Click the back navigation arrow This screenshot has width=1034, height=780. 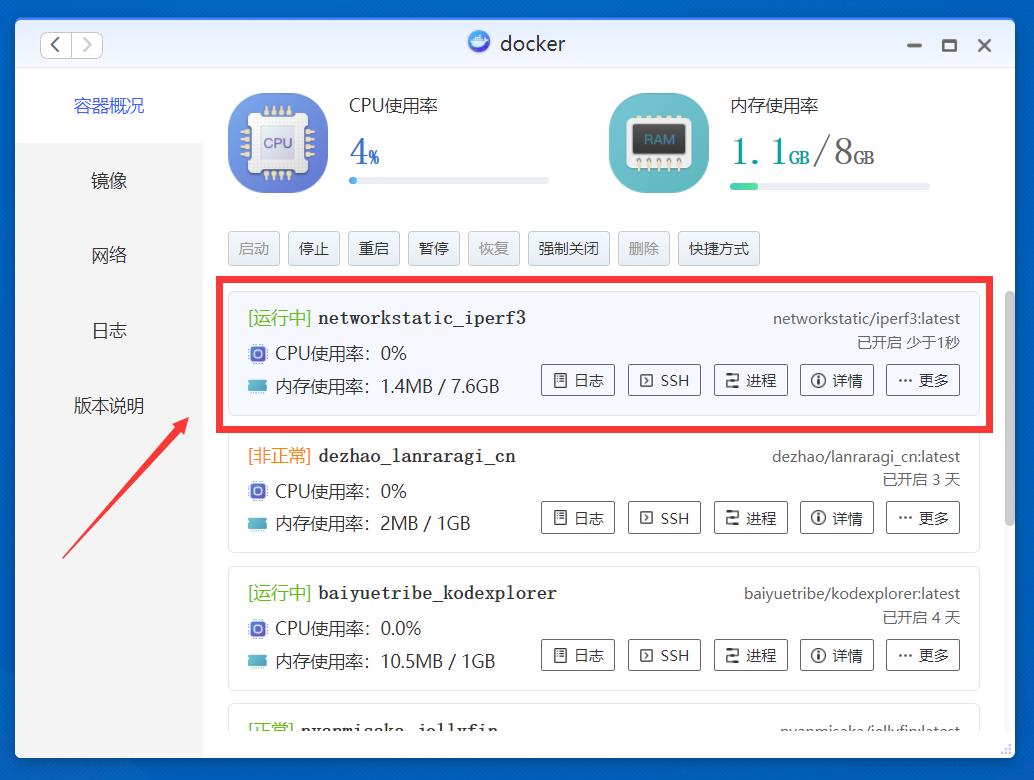click(55, 44)
